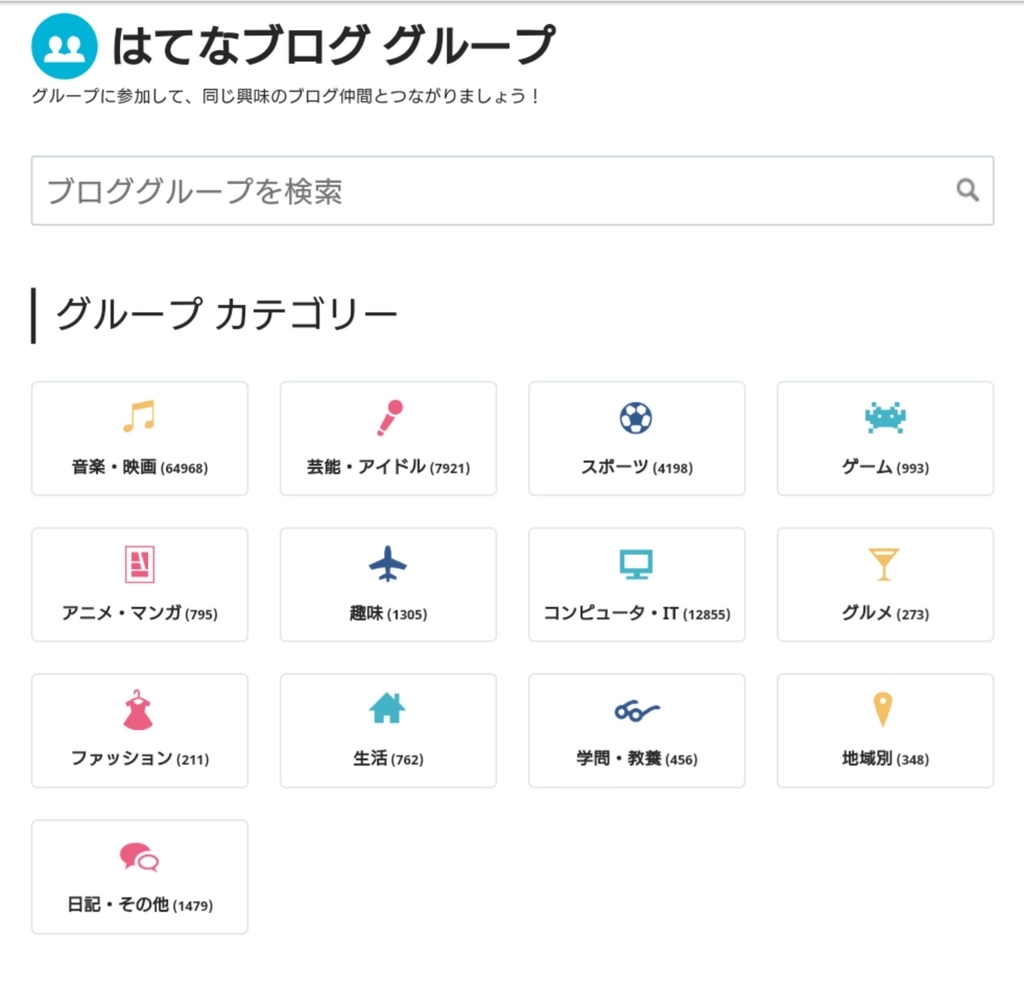Click the soccer ball icon
1024x990 pixels.
click(x=636, y=417)
